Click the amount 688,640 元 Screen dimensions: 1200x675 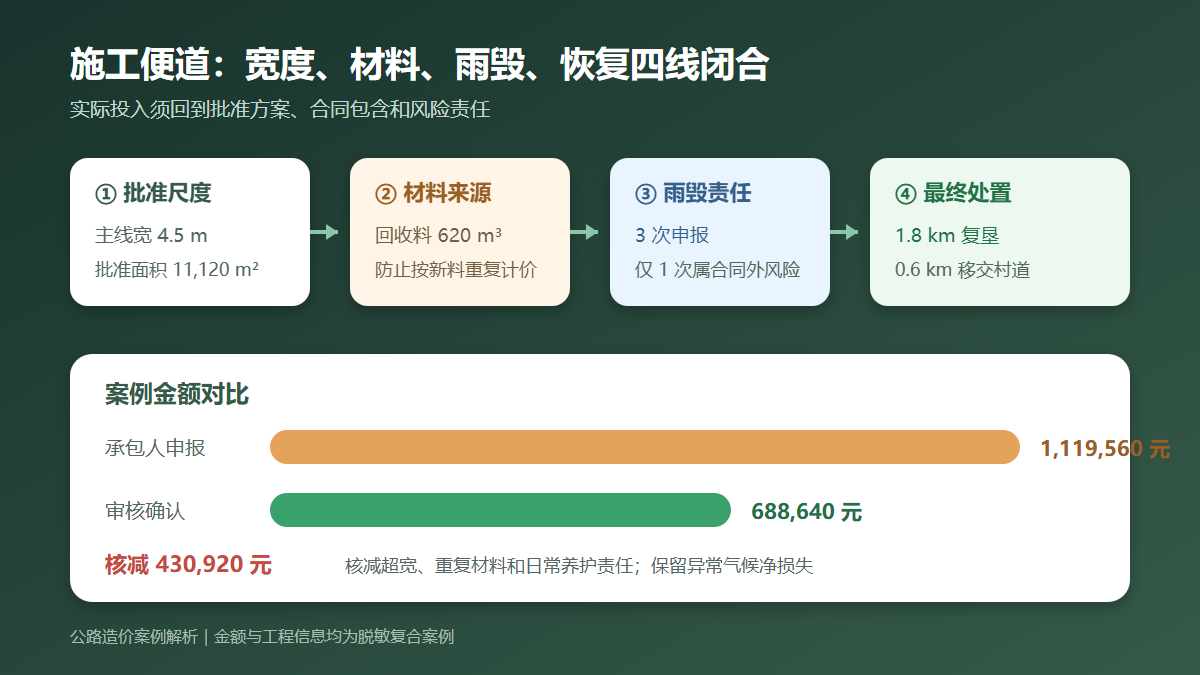807,512
